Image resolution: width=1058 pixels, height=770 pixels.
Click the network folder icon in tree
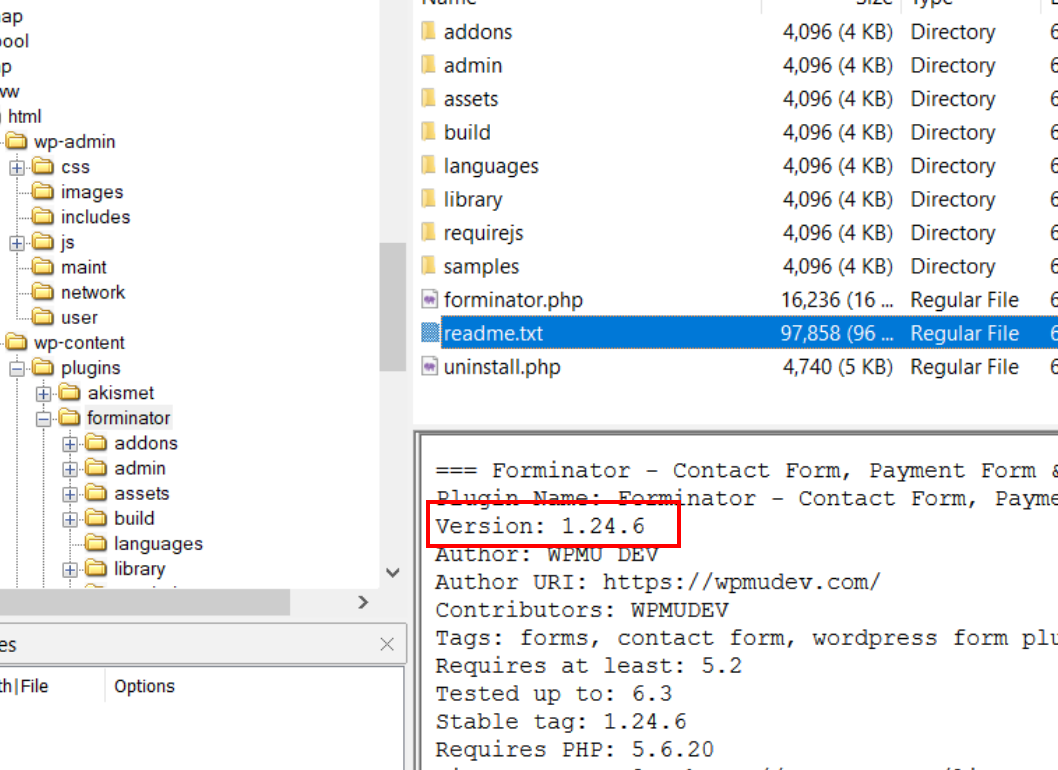click(43, 293)
